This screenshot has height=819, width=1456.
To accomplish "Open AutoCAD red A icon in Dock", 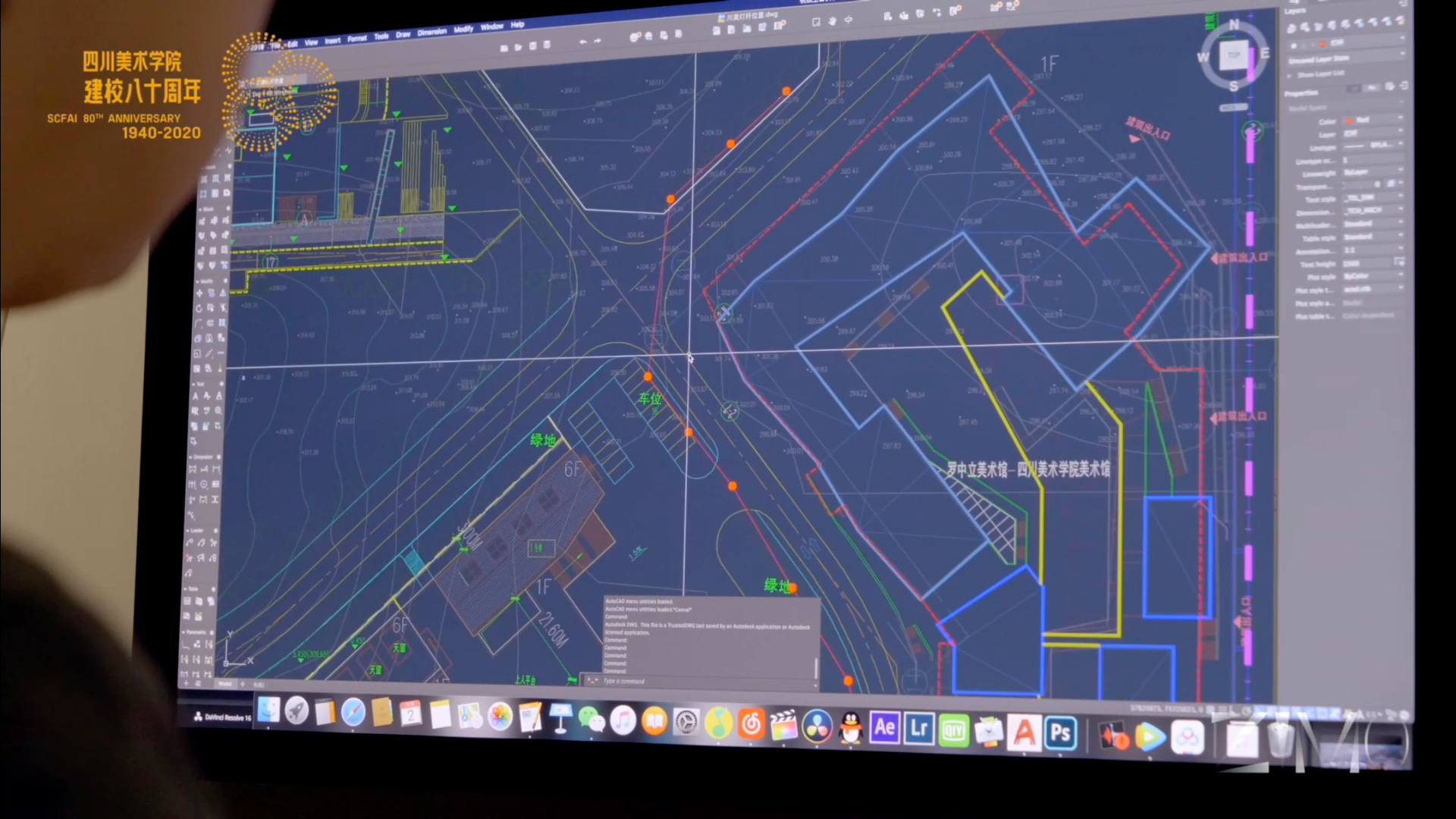I will [1025, 733].
